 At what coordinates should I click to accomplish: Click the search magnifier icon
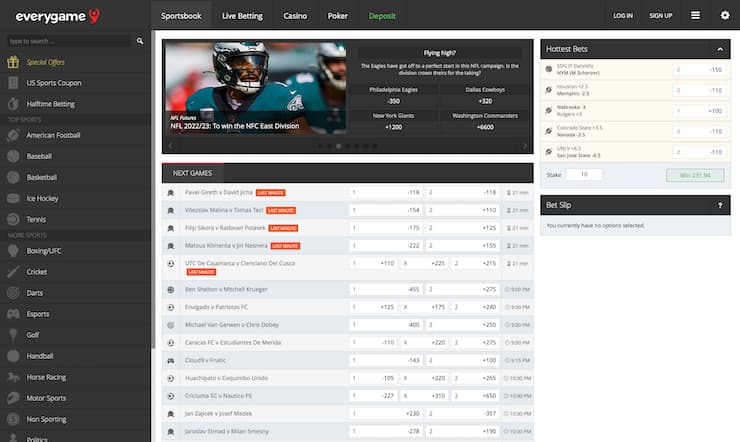140,41
